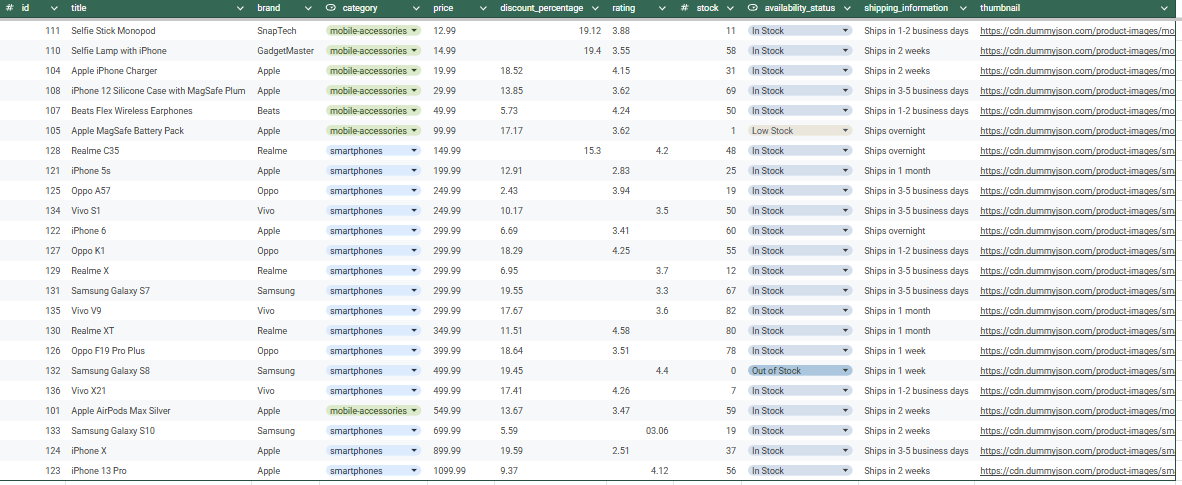Click the number type icon beside stock header

pyautogui.click(x=684, y=8)
